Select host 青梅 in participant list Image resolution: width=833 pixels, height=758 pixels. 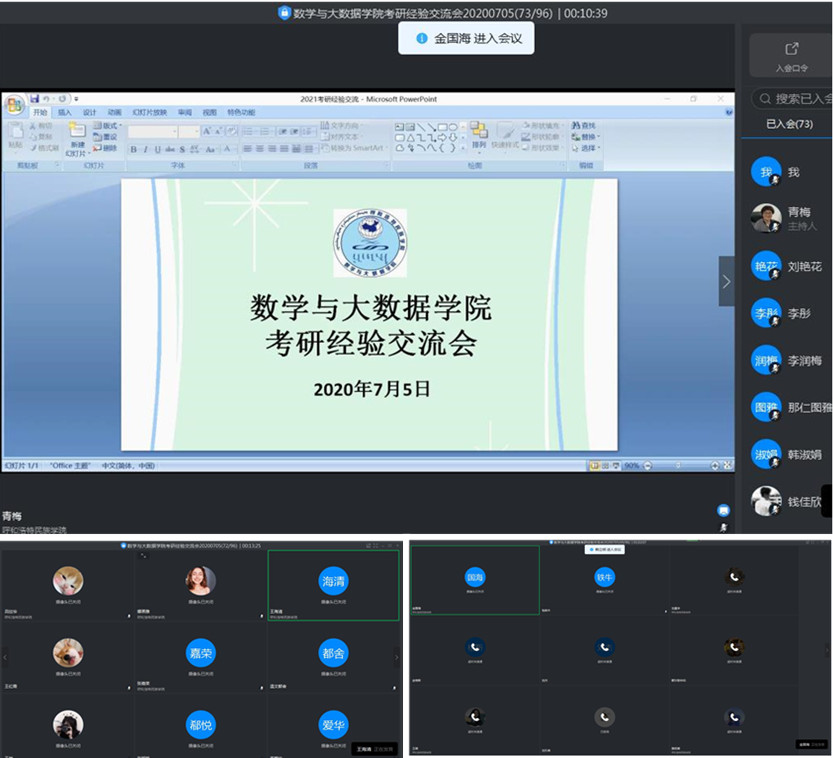pos(787,218)
